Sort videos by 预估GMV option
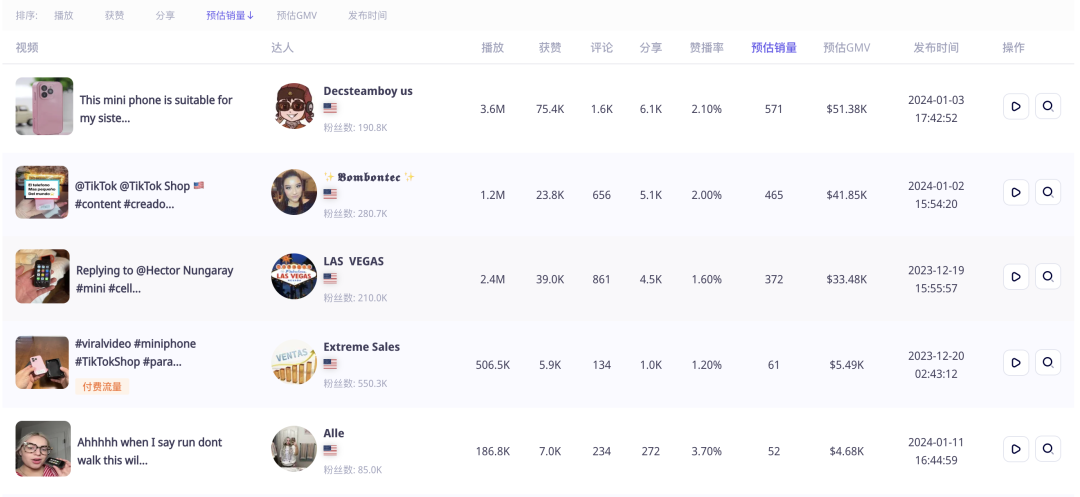The image size is (1080, 497). coord(296,16)
